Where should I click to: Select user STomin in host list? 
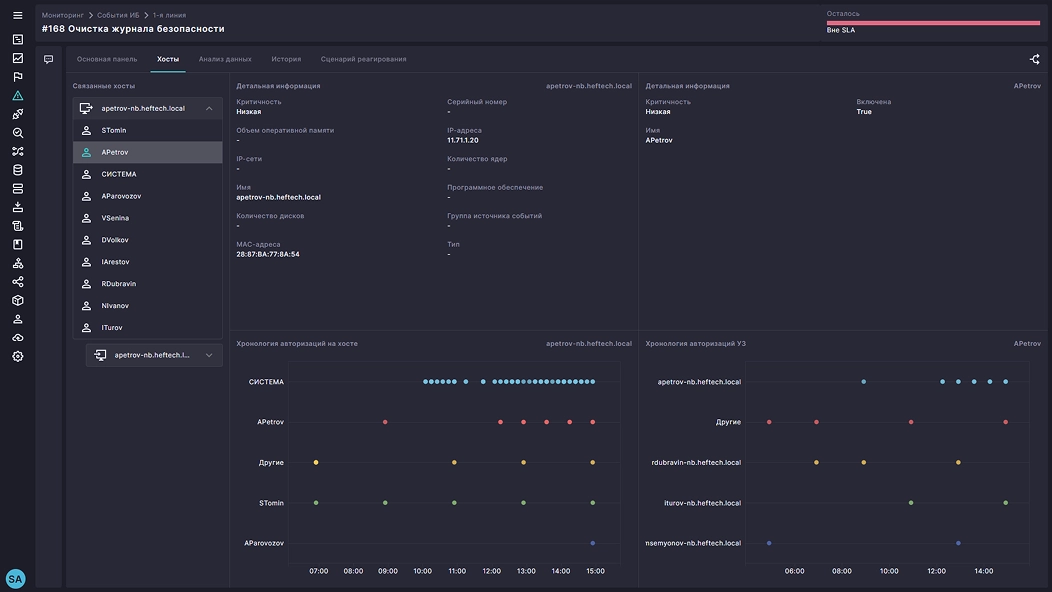tap(114, 131)
